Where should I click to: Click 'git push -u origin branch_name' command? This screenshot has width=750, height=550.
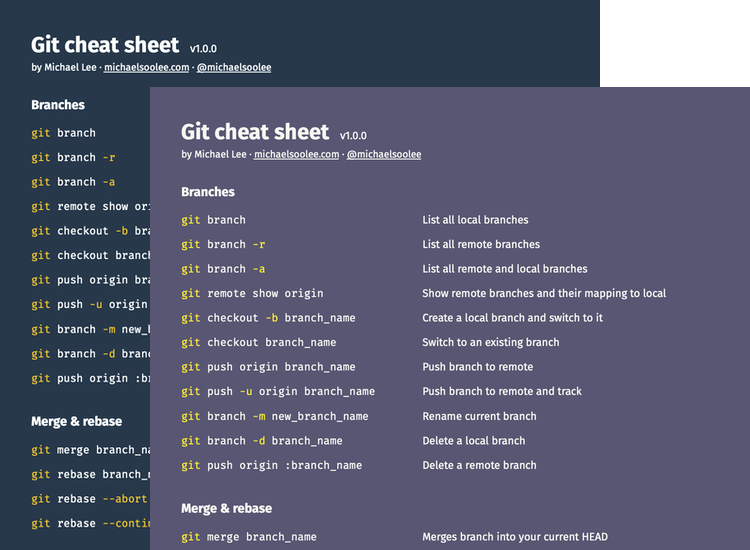pyautogui.click(x=278, y=391)
